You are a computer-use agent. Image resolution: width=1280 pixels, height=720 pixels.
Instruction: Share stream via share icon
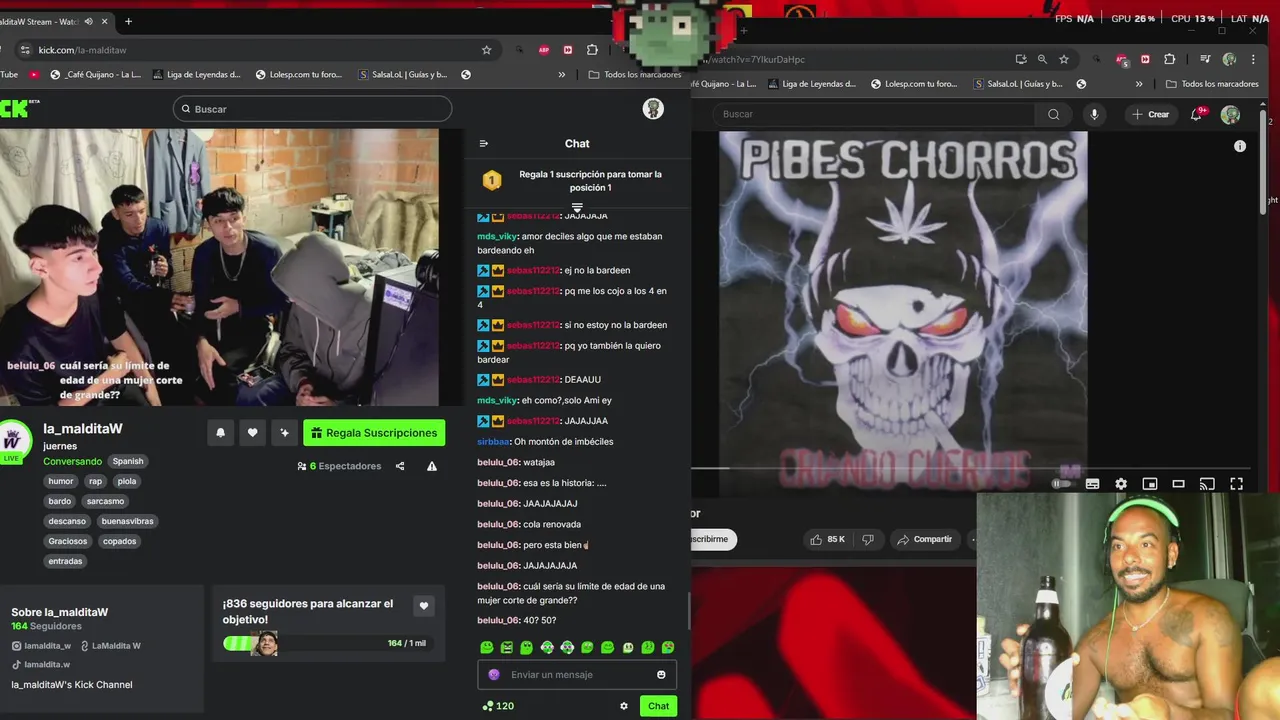coord(400,466)
